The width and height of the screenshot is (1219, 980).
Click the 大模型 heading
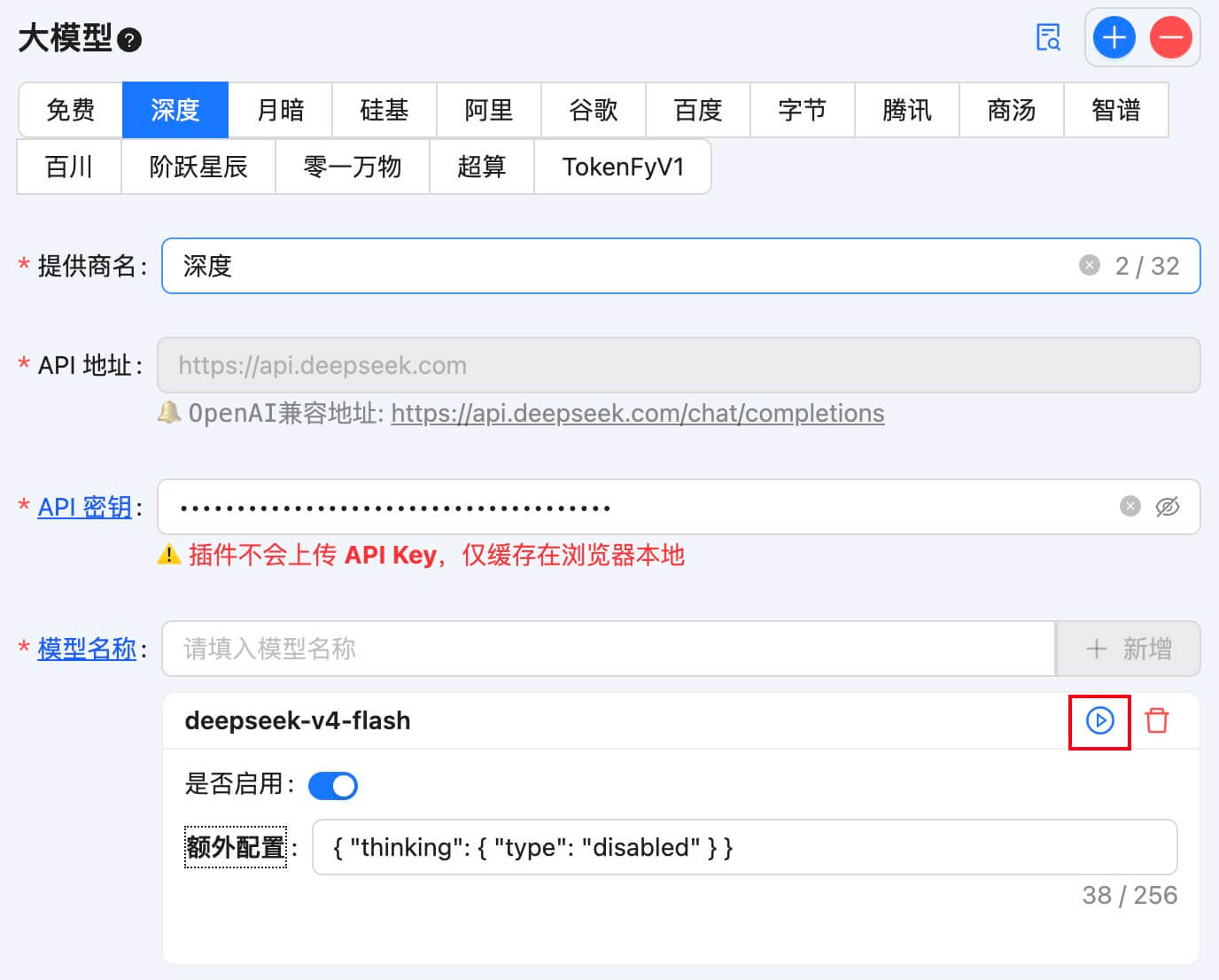[x=66, y=38]
